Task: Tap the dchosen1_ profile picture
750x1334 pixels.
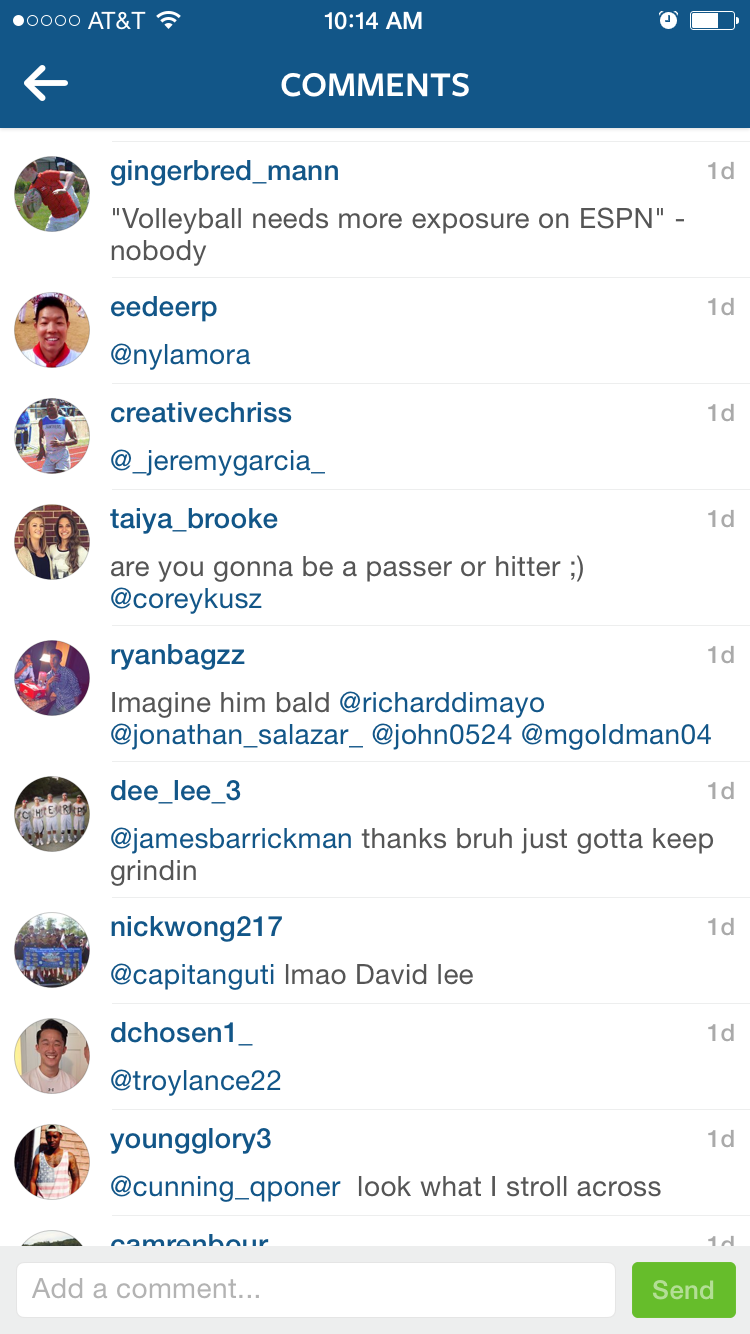Action: [x=52, y=1056]
